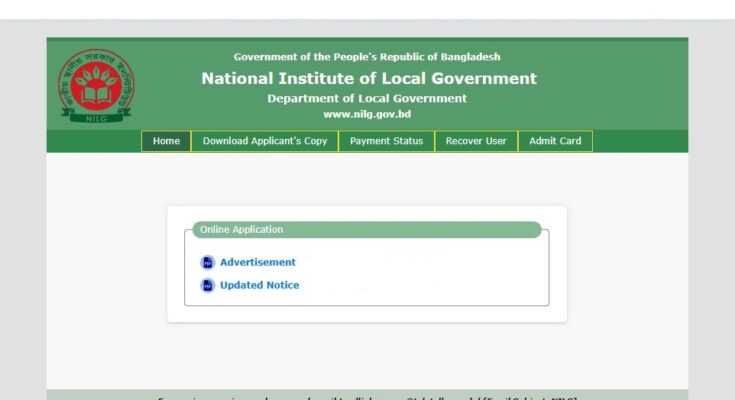This screenshot has width=735, height=400.
Task: Go to the Home menu item
Action: 166,141
